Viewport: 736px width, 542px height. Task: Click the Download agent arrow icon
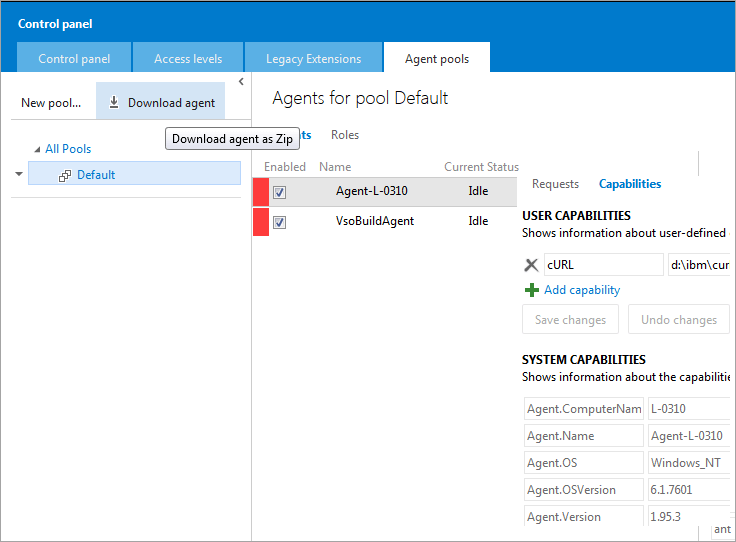point(114,102)
